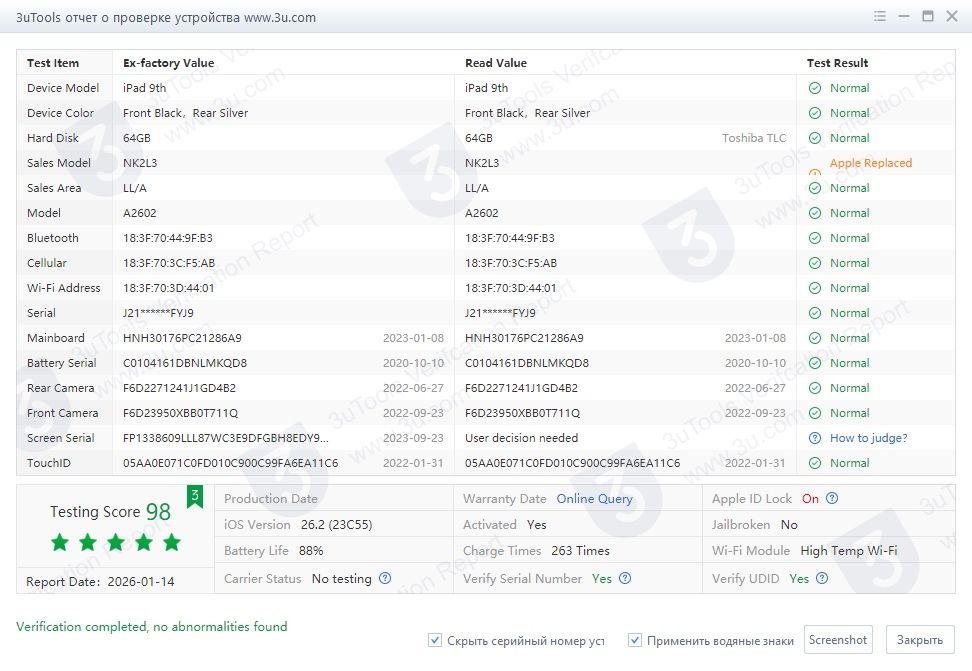Click Normal check icon for Device Color
This screenshot has height=671, width=972.
click(815, 113)
